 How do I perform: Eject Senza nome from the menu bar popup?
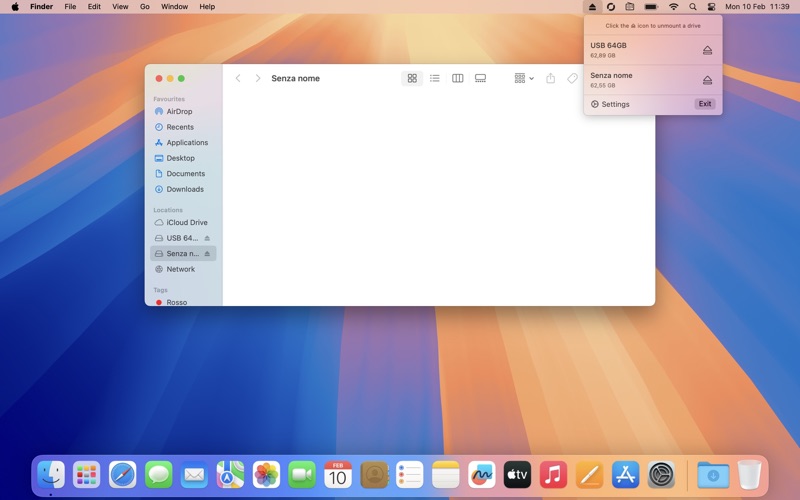[707, 80]
